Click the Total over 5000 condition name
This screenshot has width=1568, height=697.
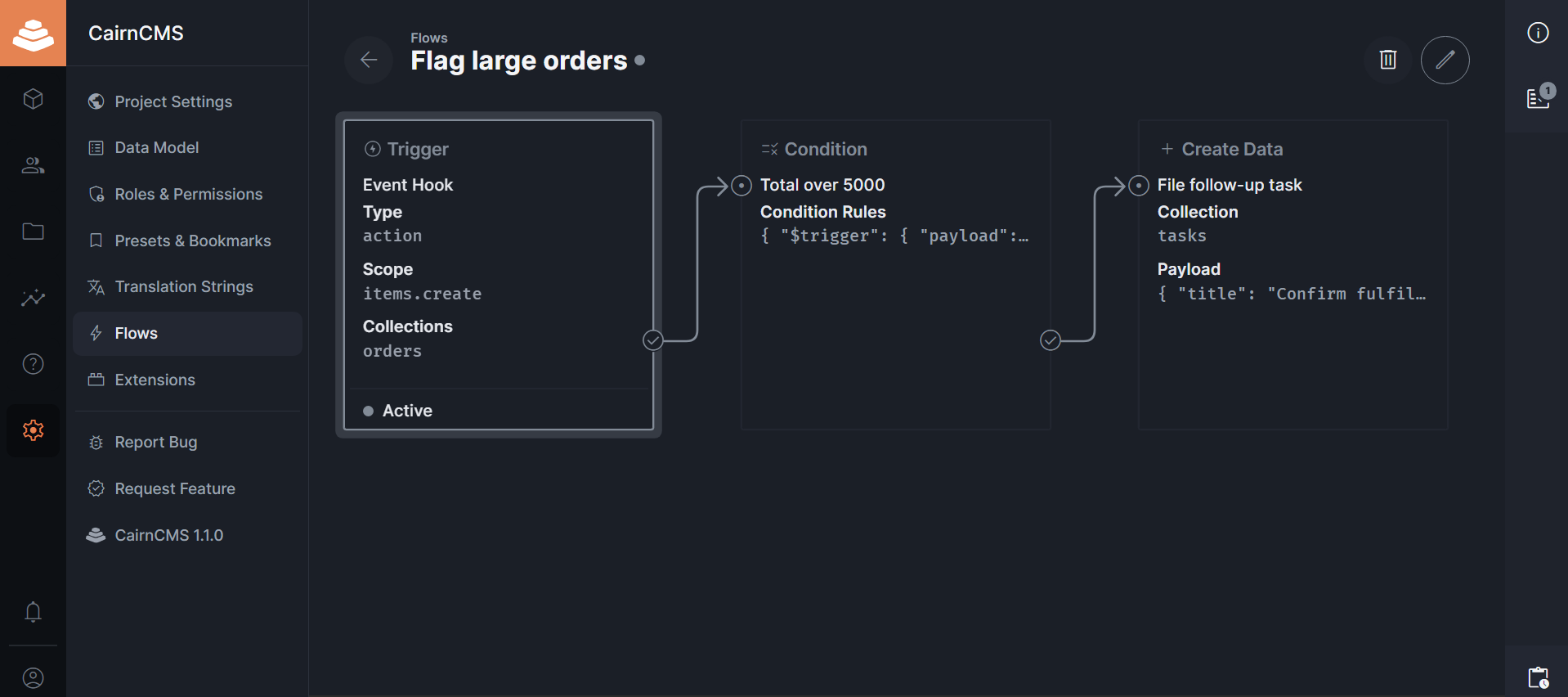[822, 185]
